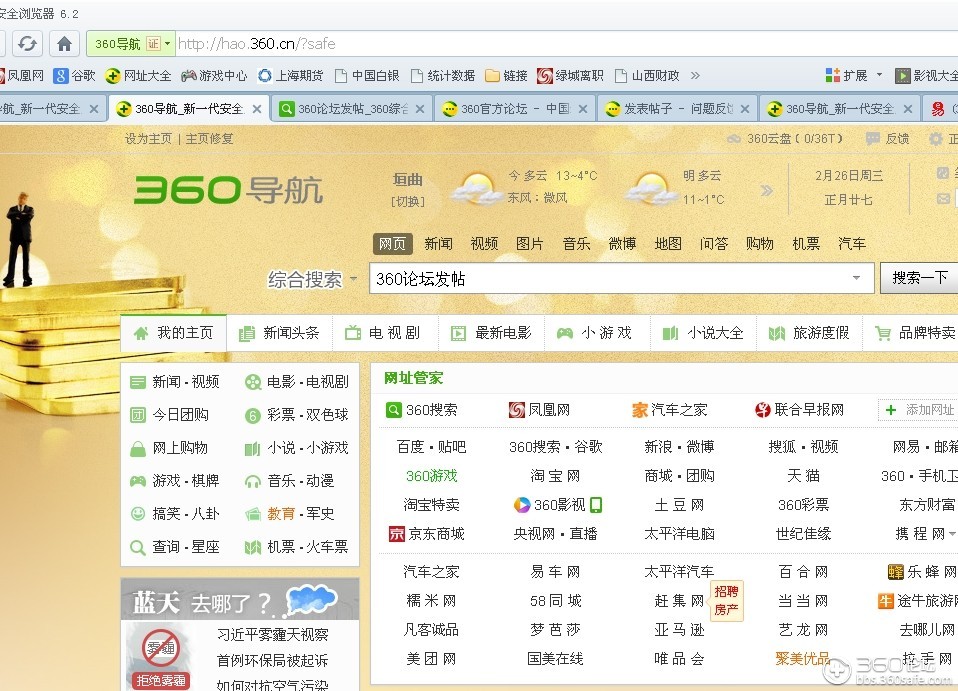Image resolution: width=958 pixels, height=691 pixels.
Task: Click tomorrow's weather cloud icon
Action: (651, 189)
